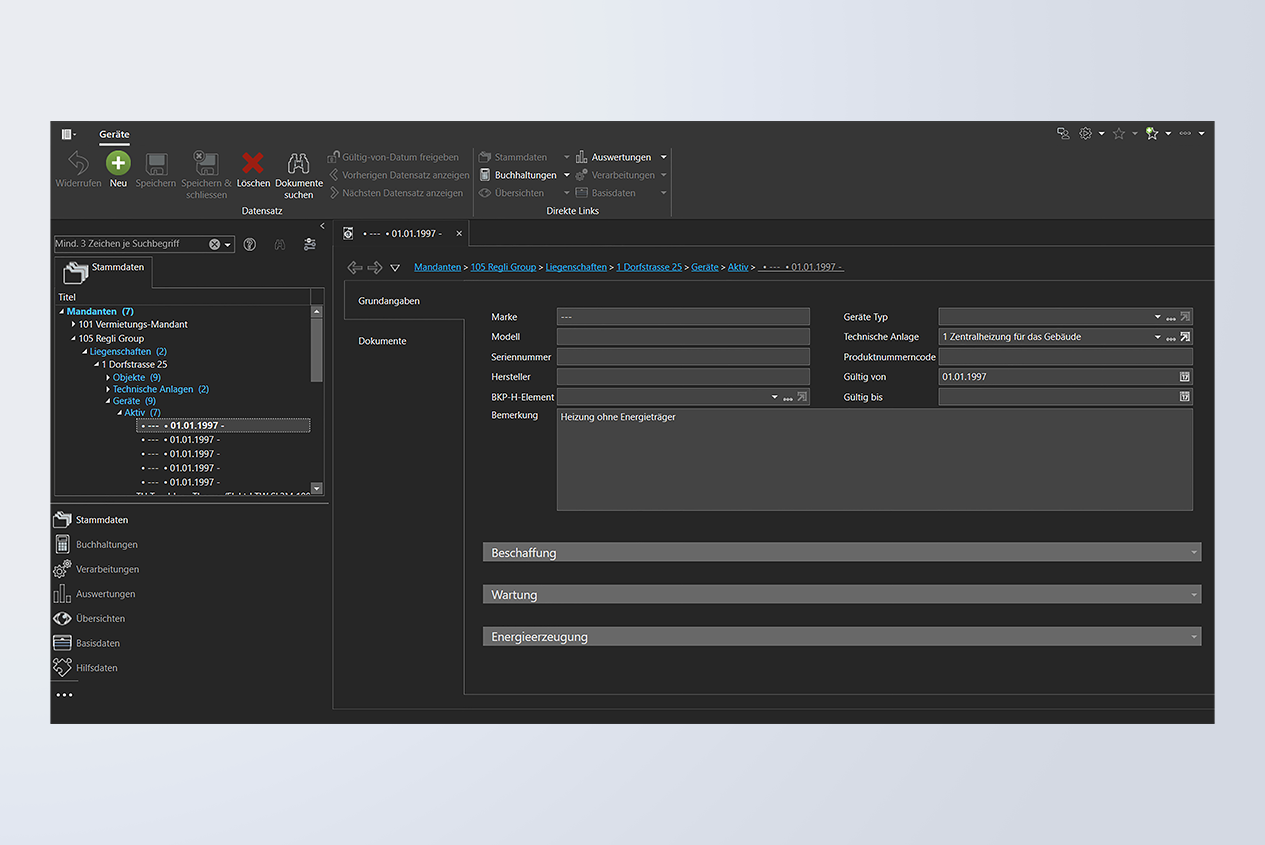The image size is (1265, 845).
Task: Switch to the Dokumente tab
Action: pos(382,341)
